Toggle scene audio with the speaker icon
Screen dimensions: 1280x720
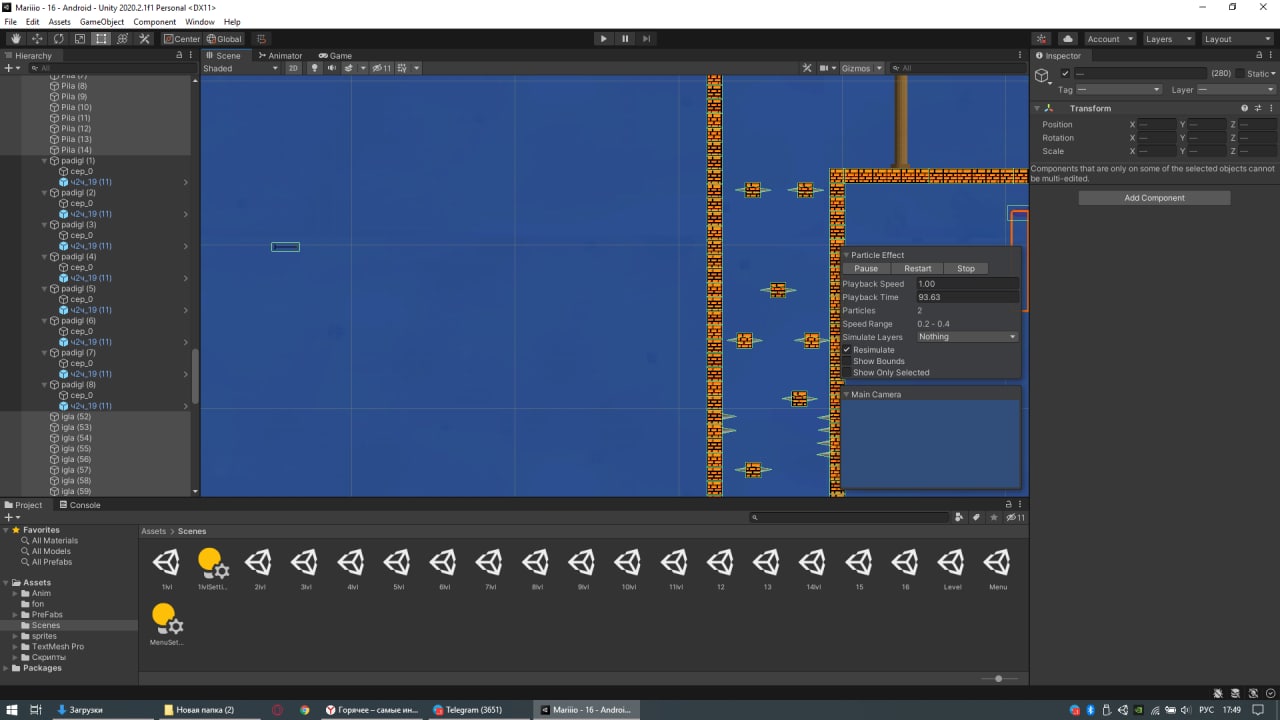331,68
